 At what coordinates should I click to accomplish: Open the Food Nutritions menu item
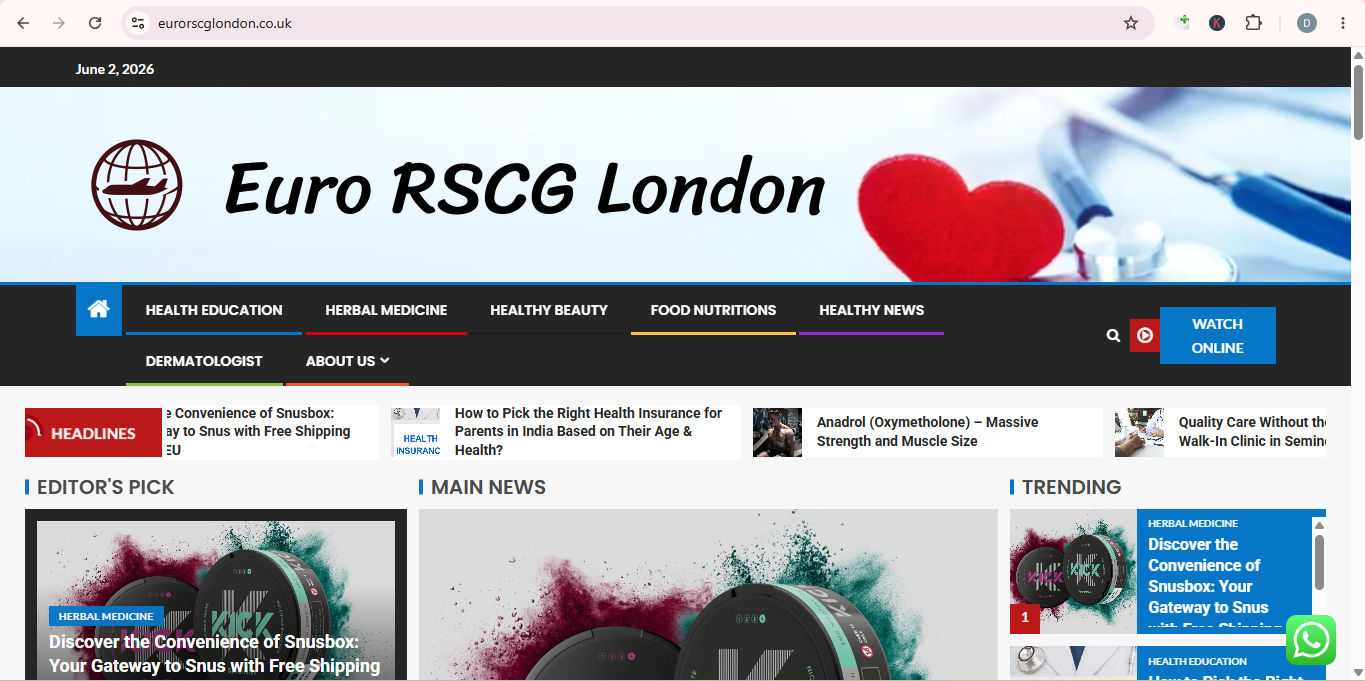[713, 310]
